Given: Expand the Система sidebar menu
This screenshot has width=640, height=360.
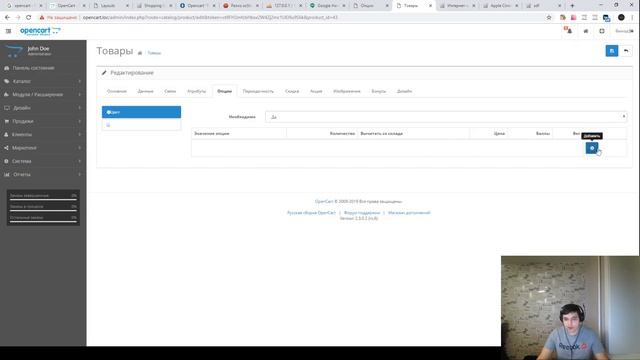Looking at the screenshot, I should coord(43,161).
